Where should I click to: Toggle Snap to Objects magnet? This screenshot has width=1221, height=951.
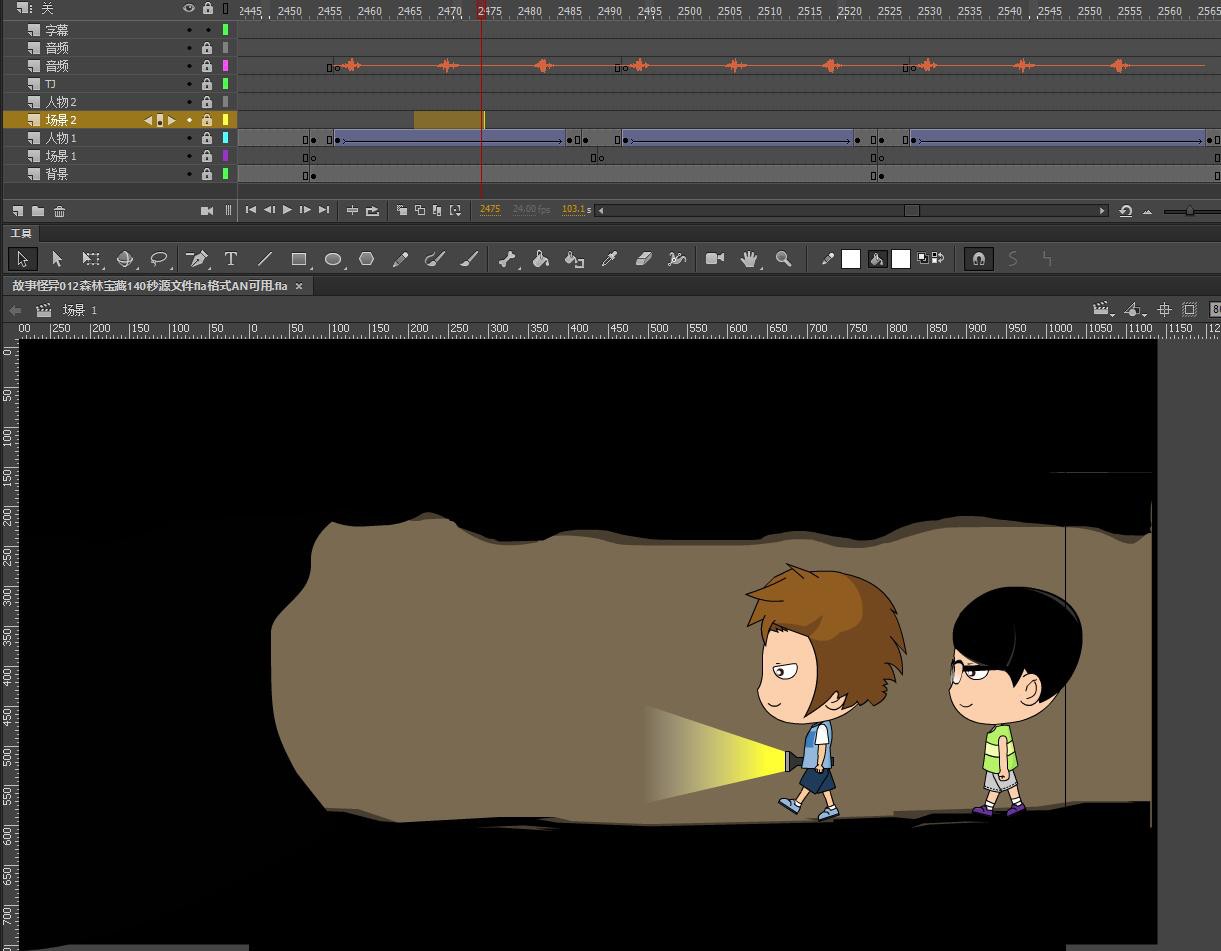click(979, 259)
